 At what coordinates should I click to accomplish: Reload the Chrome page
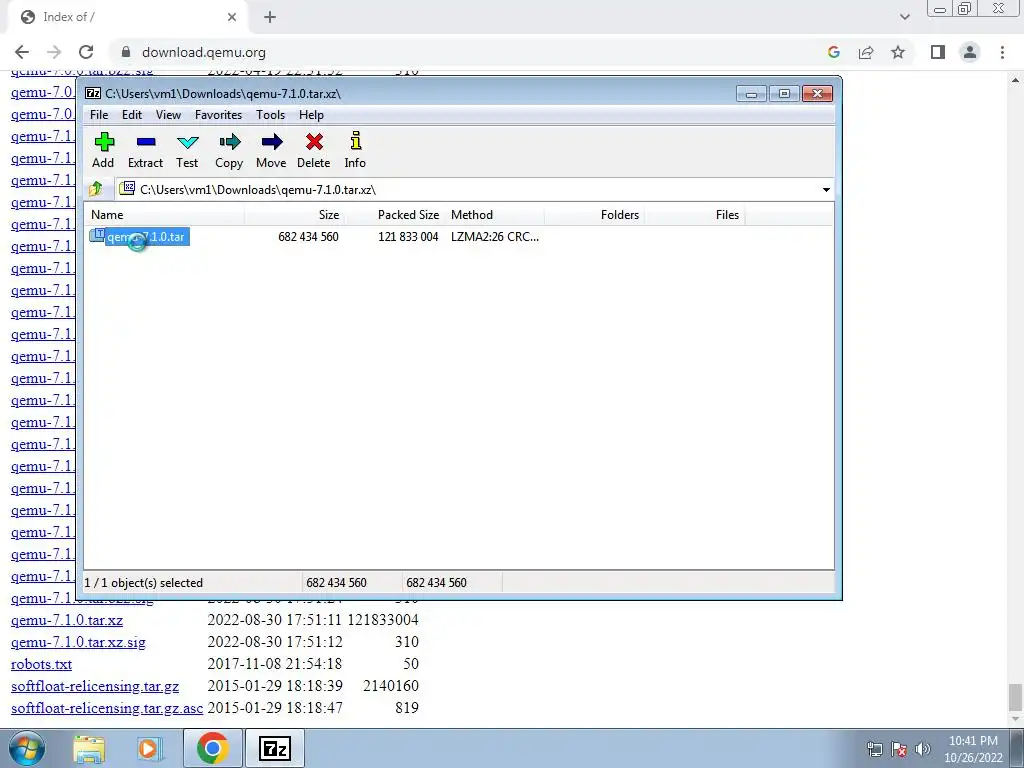[86, 52]
